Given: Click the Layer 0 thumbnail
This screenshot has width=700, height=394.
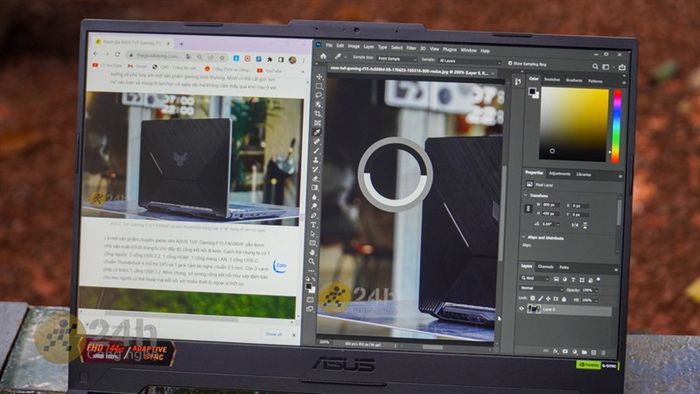Looking at the screenshot, I should [534, 309].
